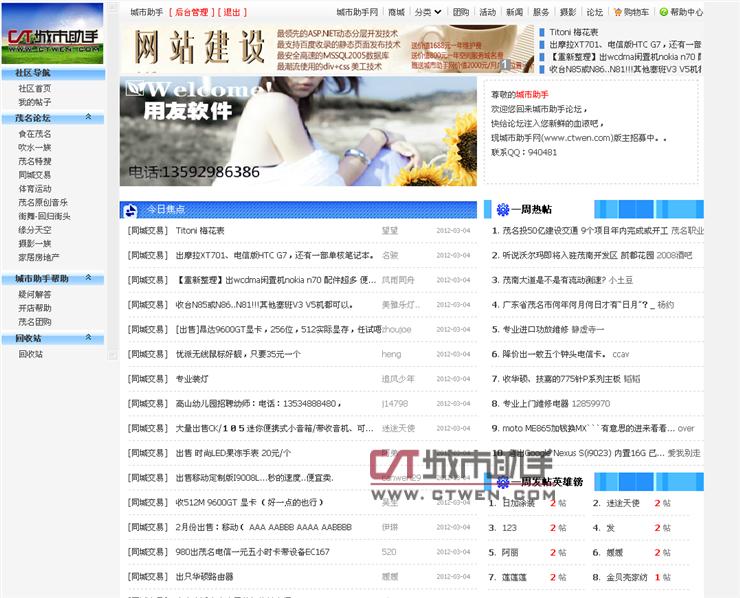Open post '980出茂名电信一元五小时卡带设备EC167'
Image resolution: width=740 pixels, height=598 pixels.
click(x=252, y=552)
